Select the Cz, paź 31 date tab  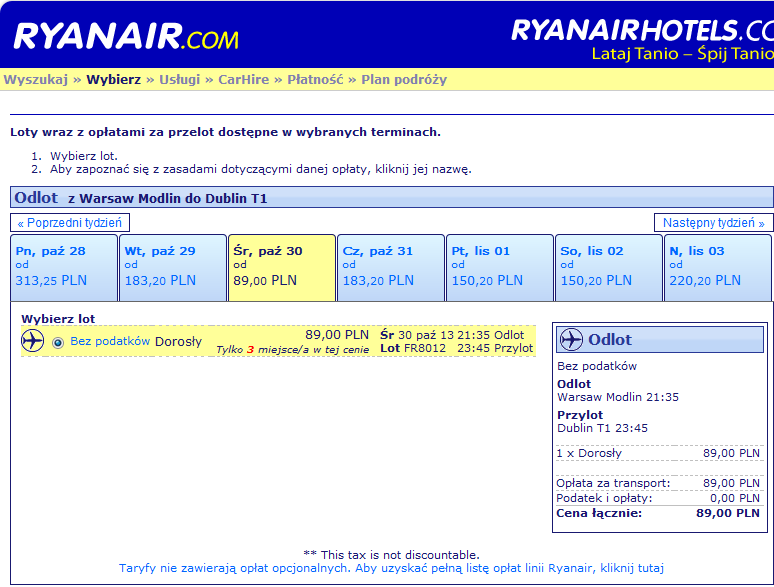click(x=391, y=268)
